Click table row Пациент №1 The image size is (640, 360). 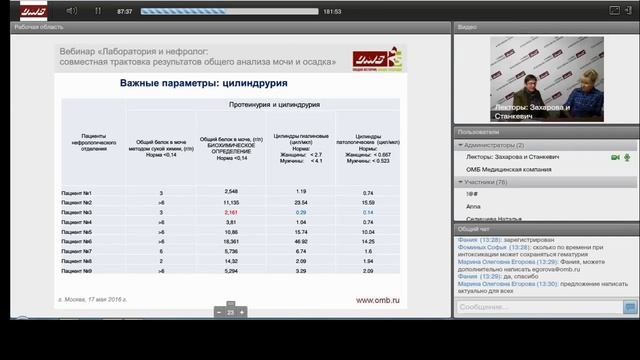231,193
